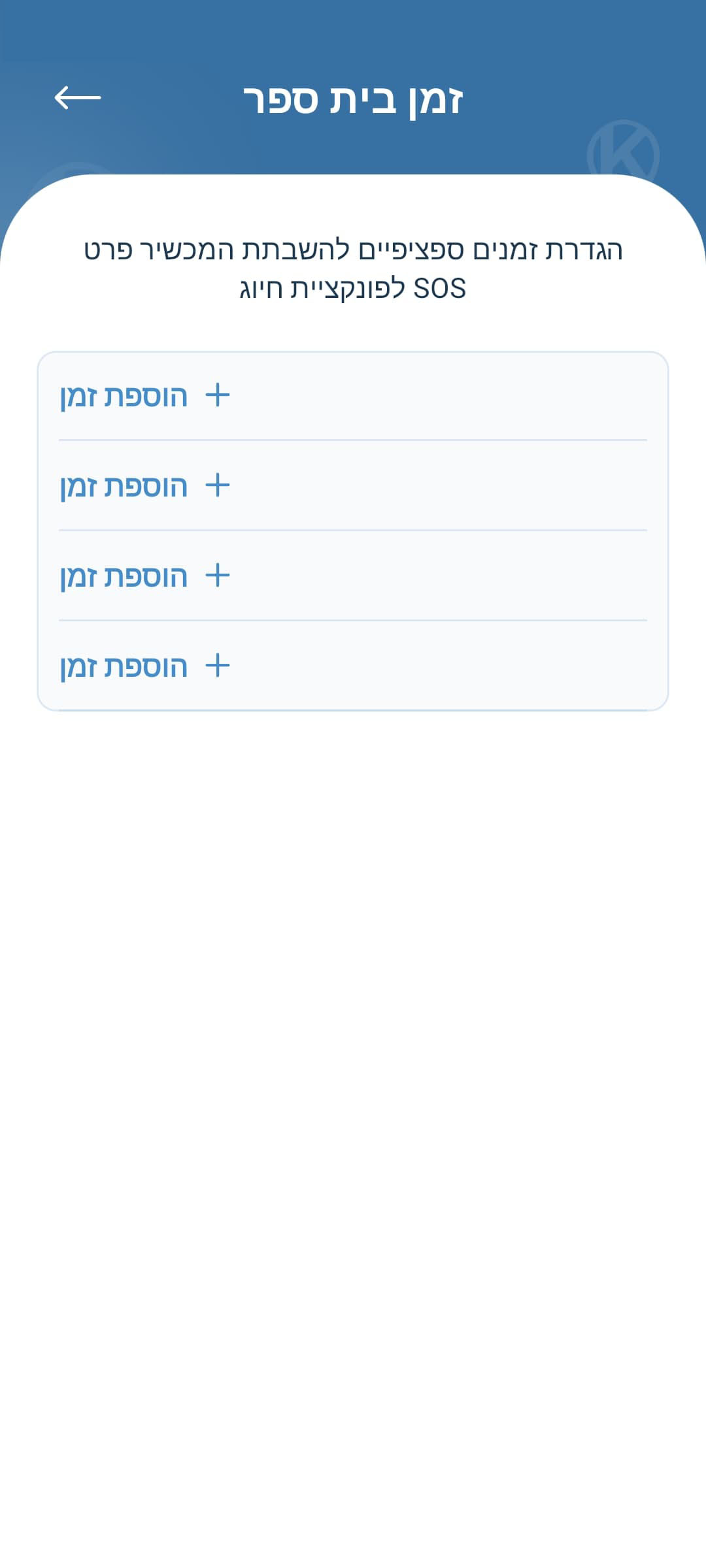Viewport: 706px width, 1568px height.
Task: Select the fourth הוספת זמן label
Action: 124,667
